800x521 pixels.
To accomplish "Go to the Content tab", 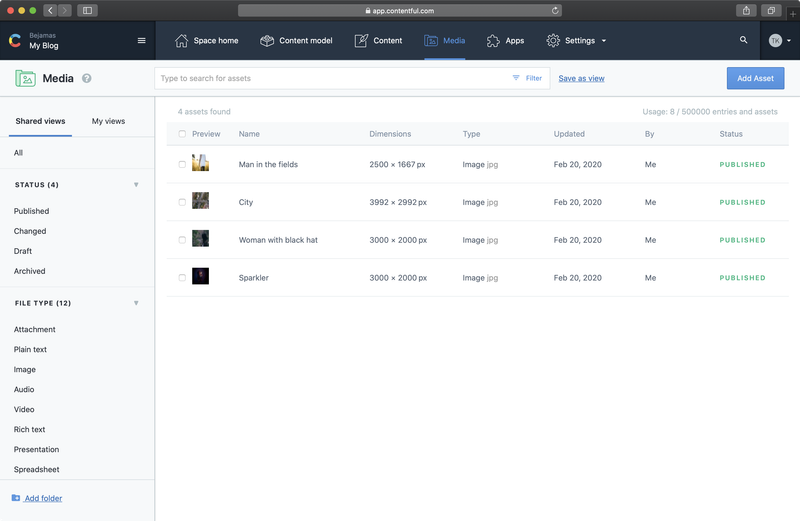I will tap(378, 40).
